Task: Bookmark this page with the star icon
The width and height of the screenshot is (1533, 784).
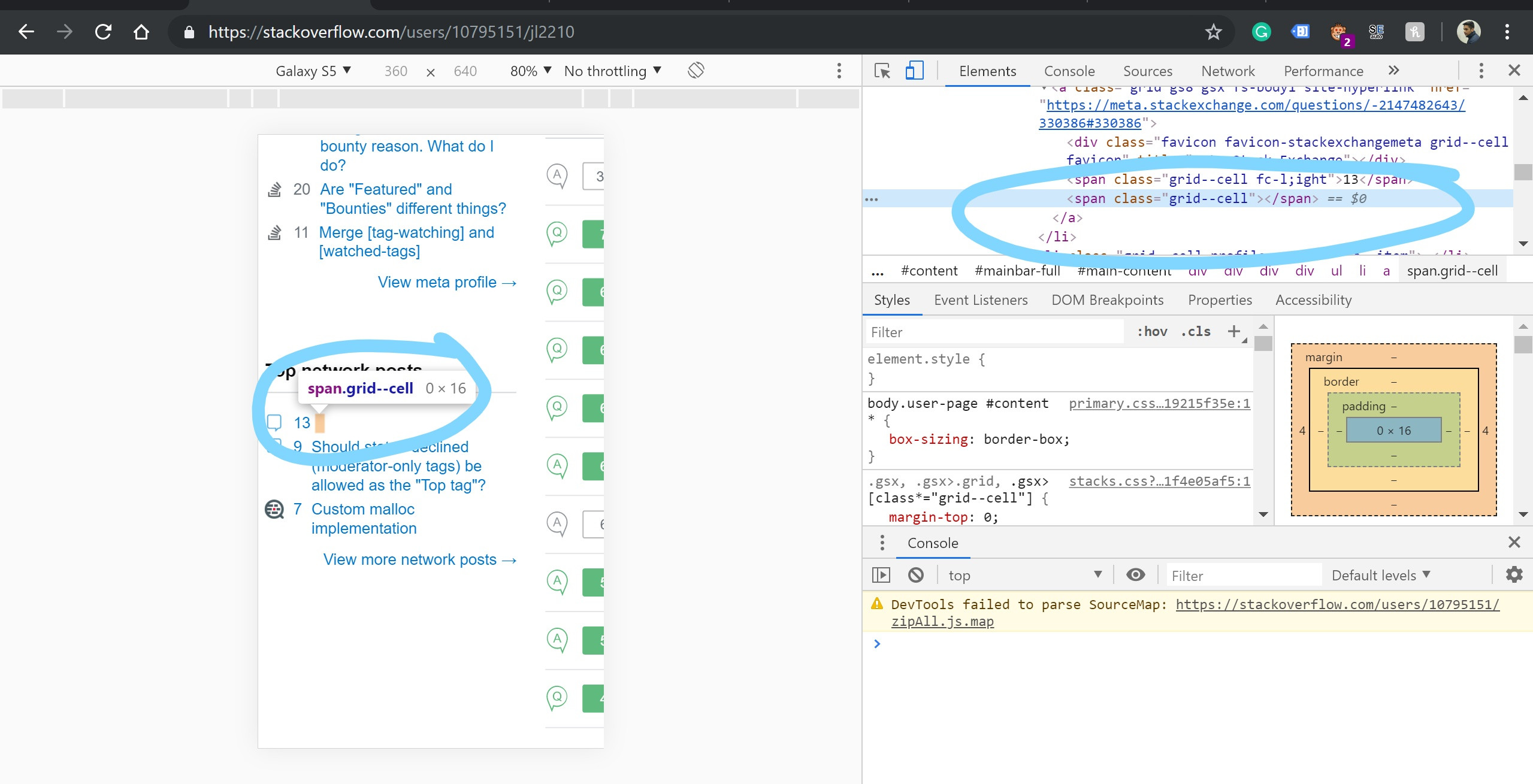Action: point(1213,32)
